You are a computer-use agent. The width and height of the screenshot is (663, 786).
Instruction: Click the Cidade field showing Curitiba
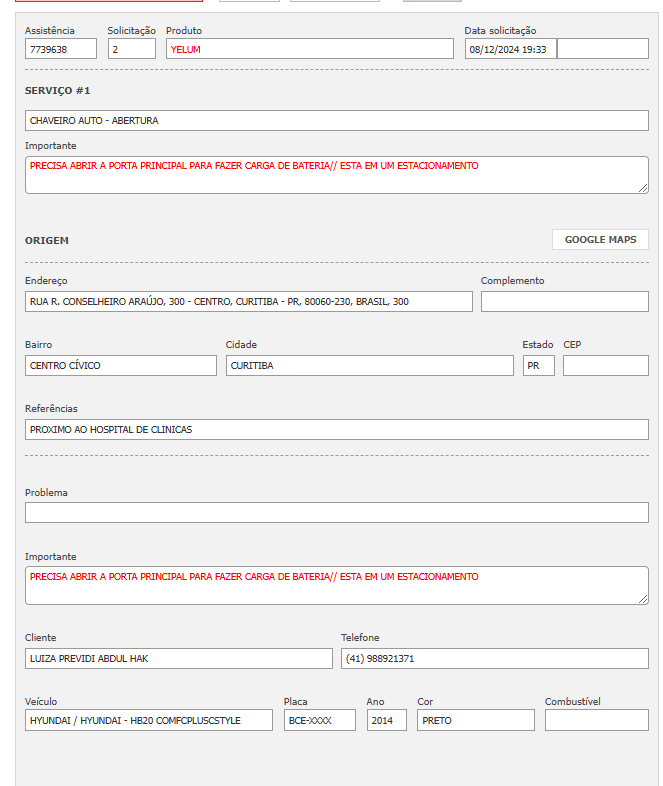pyautogui.click(x=369, y=366)
